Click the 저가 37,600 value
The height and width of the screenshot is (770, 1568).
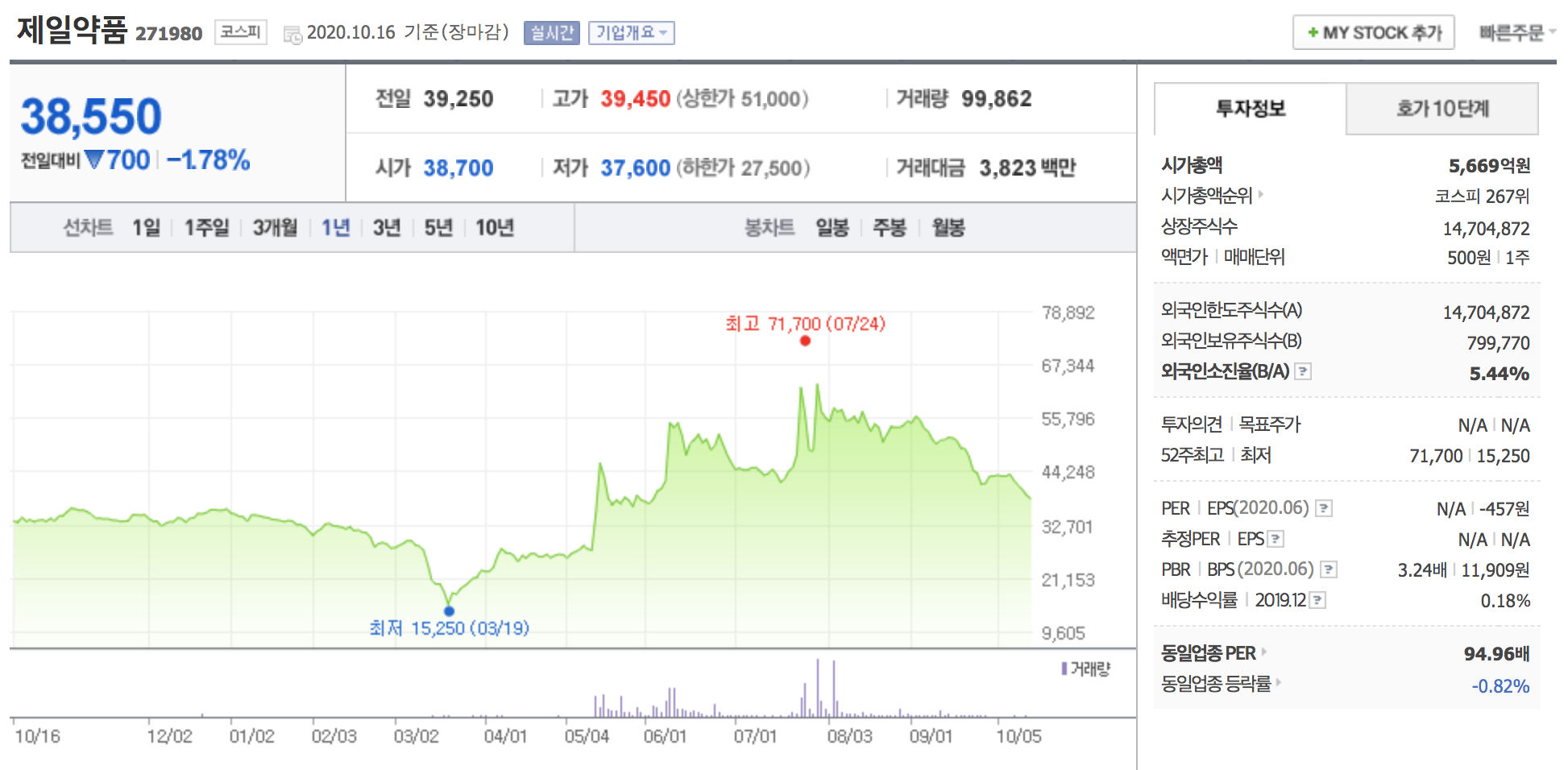click(635, 168)
